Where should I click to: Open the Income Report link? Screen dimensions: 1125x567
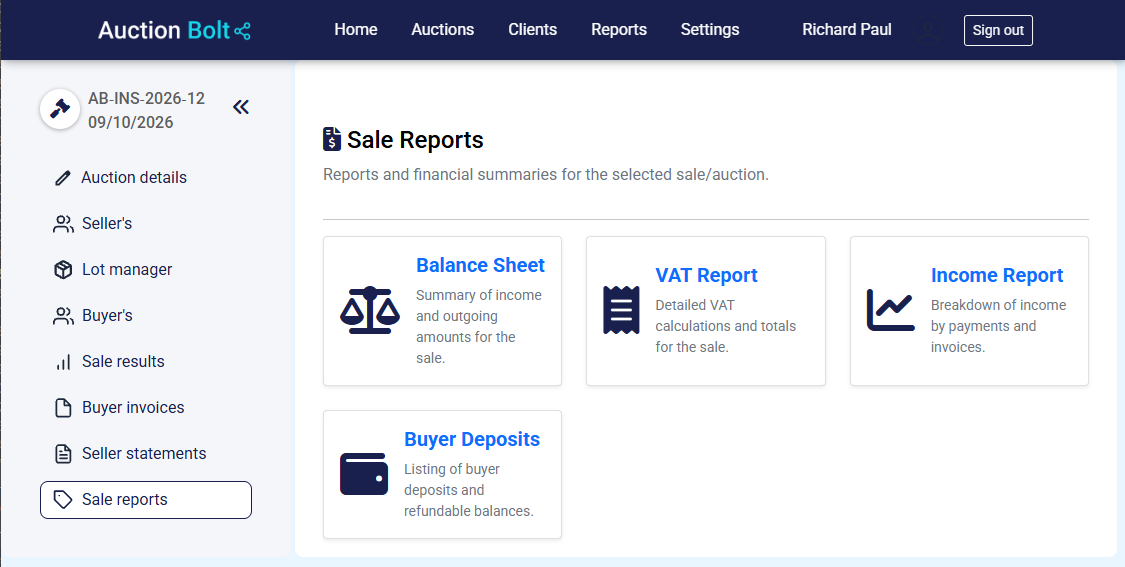[x=997, y=275]
